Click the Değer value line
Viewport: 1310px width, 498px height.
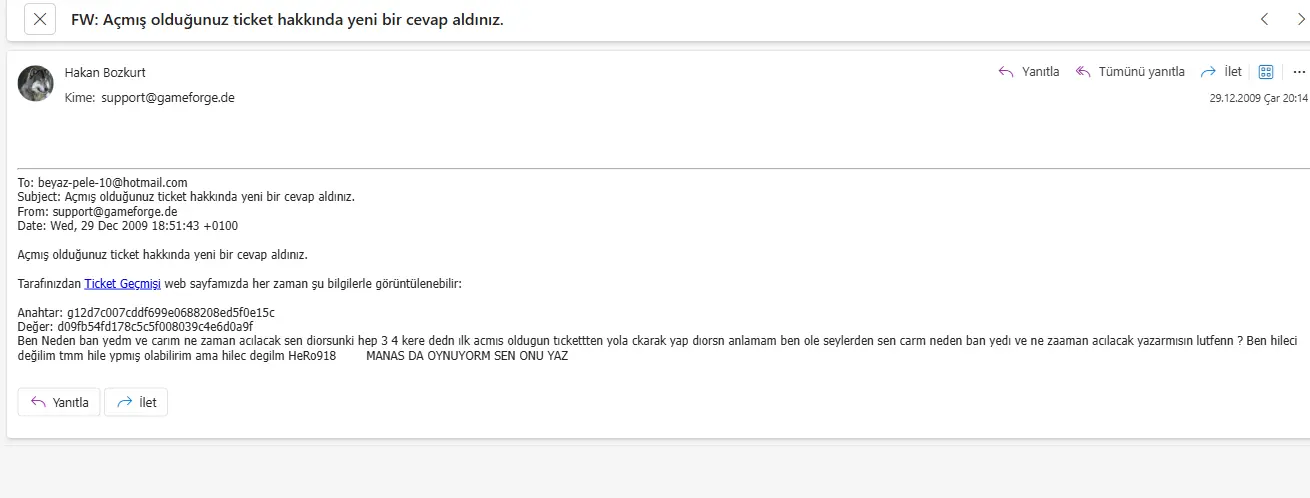point(135,327)
